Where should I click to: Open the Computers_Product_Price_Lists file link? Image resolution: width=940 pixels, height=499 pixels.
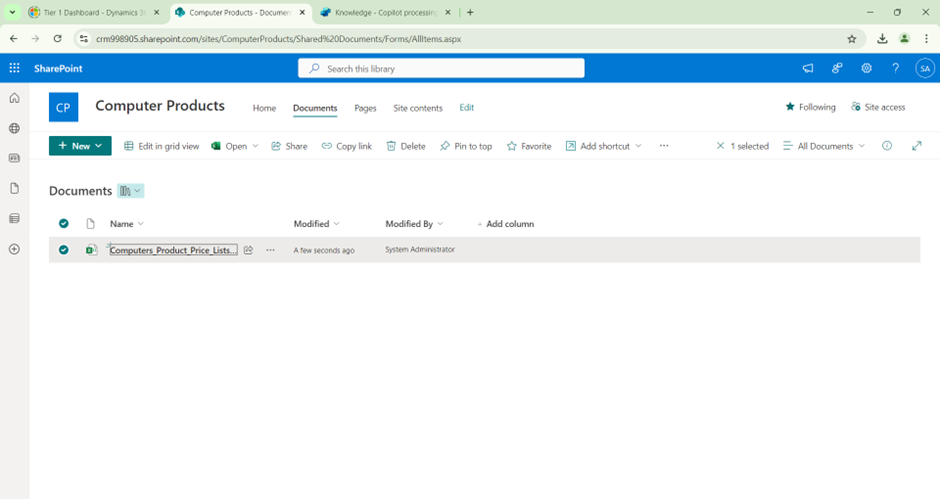(172, 250)
